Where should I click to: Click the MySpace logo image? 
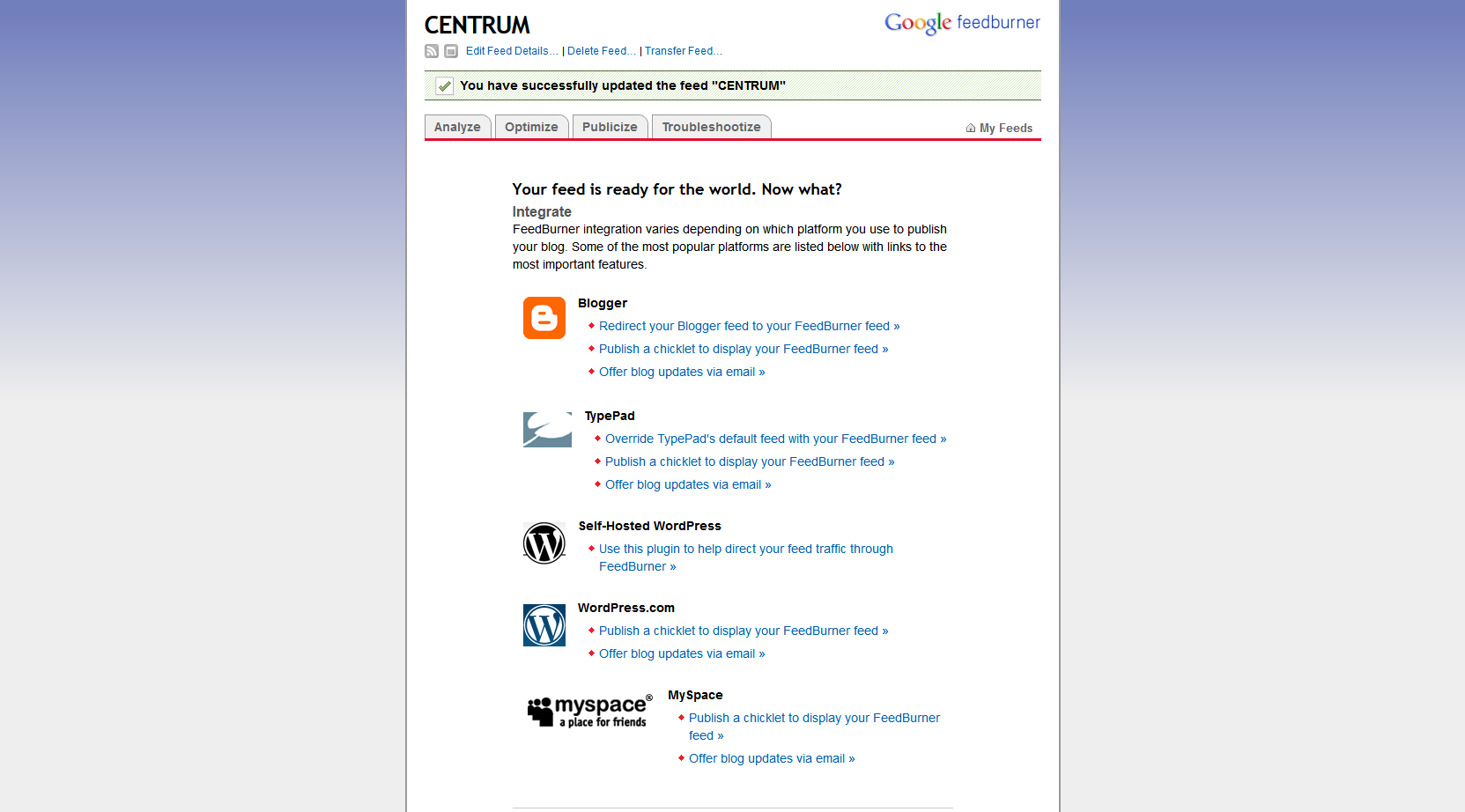[589, 711]
